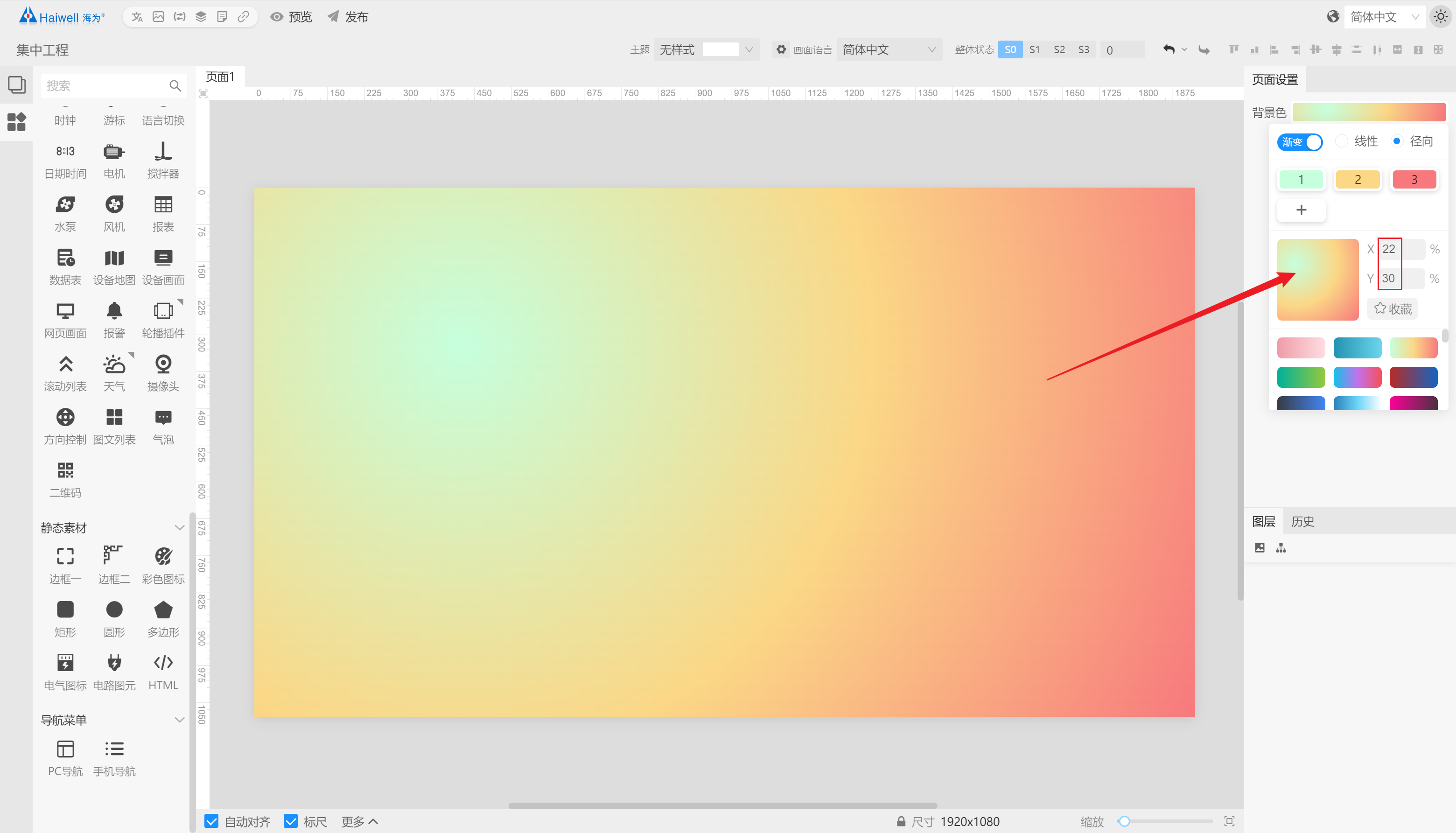Add the 设备地图 device map component
This screenshot has height=833, width=1456.
(114, 266)
